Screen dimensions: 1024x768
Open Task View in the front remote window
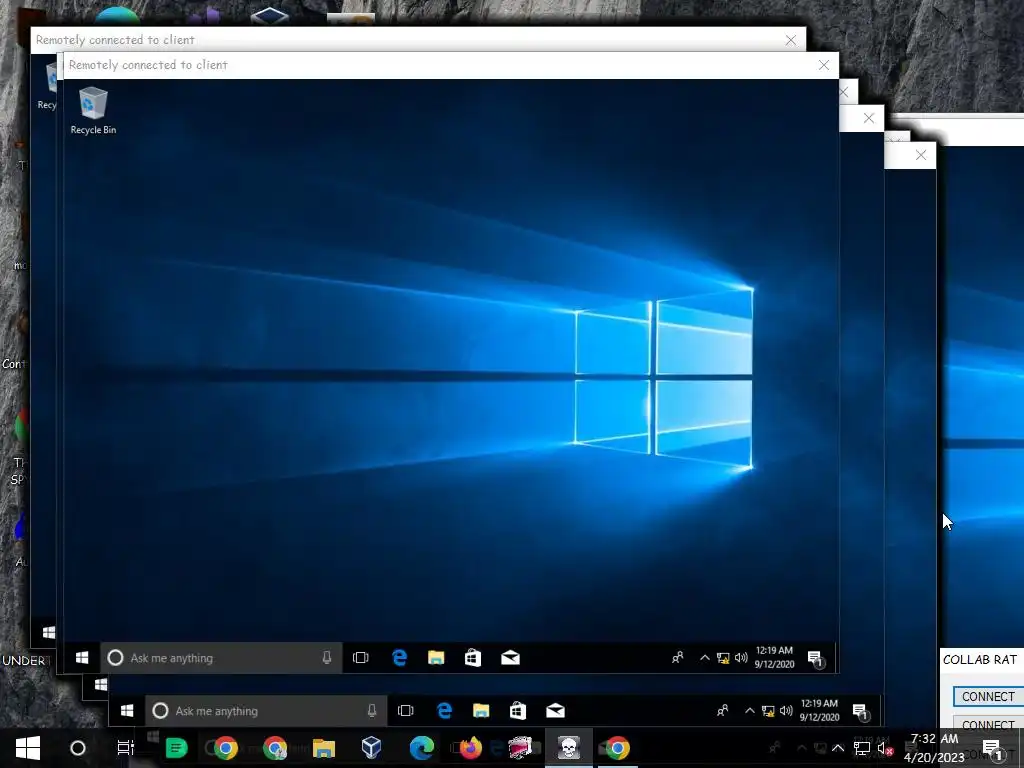pos(360,658)
